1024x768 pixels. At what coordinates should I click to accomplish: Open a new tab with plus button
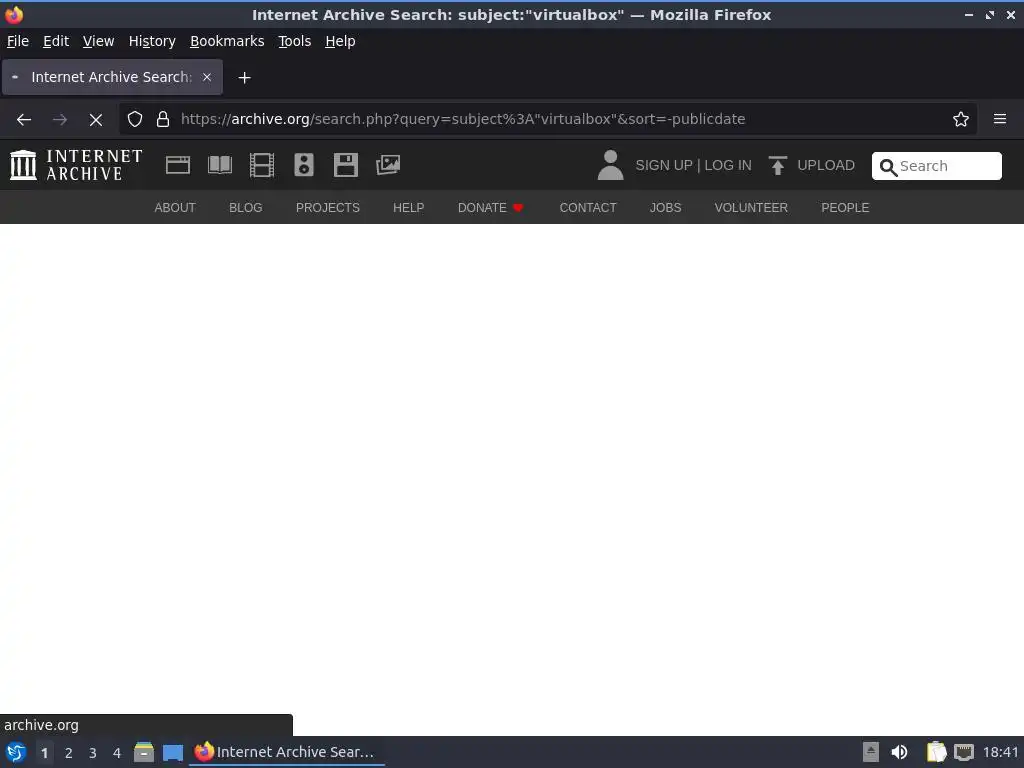click(244, 78)
